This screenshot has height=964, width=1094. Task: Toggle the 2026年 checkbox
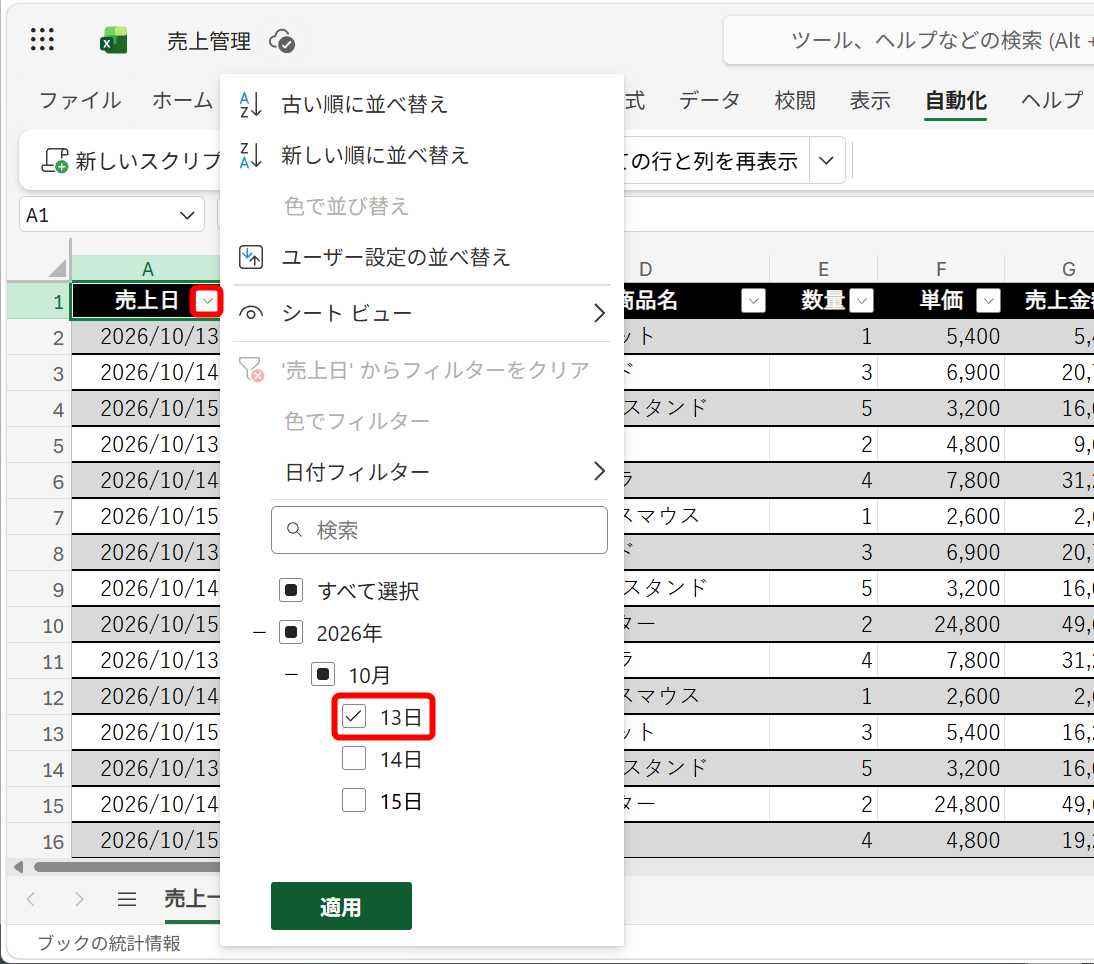pyautogui.click(x=291, y=633)
